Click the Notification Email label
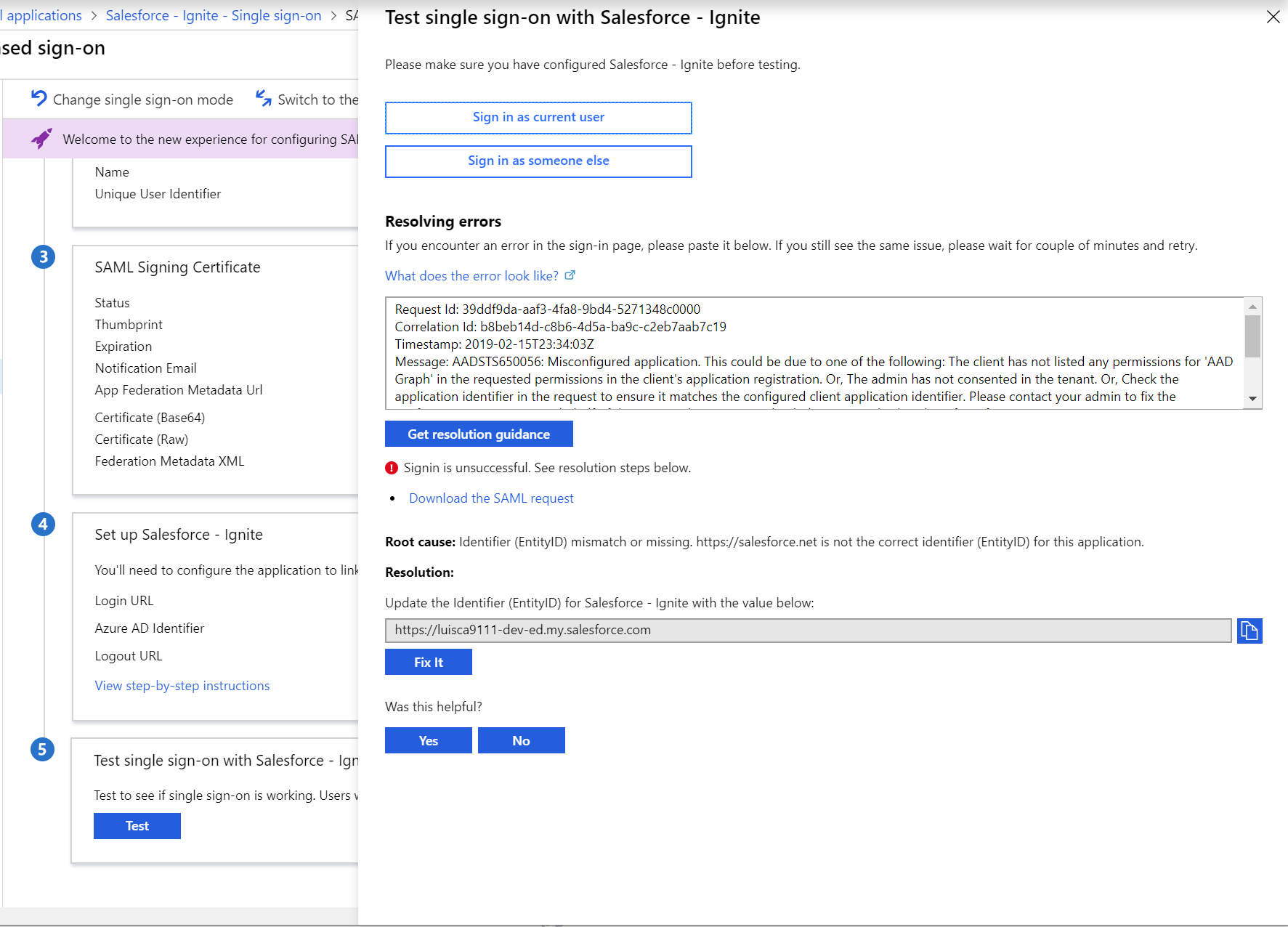Image resolution: width=1288 pixels, height=927 pixels. [x=145, y=368]
